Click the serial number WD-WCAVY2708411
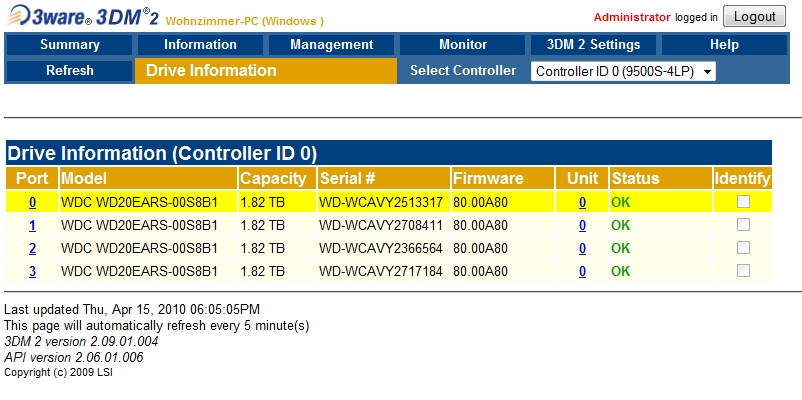 tap(381, 226)
